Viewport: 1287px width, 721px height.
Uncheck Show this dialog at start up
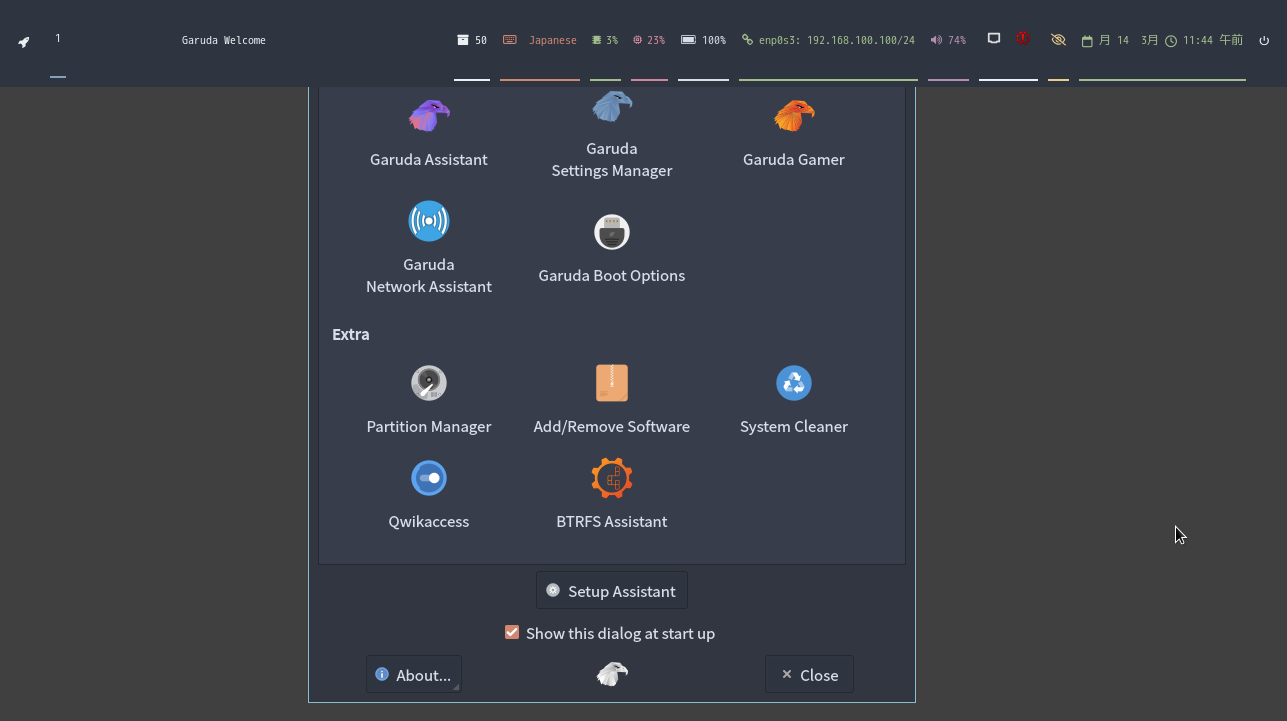pyautogui.click(x=512, y=632)
